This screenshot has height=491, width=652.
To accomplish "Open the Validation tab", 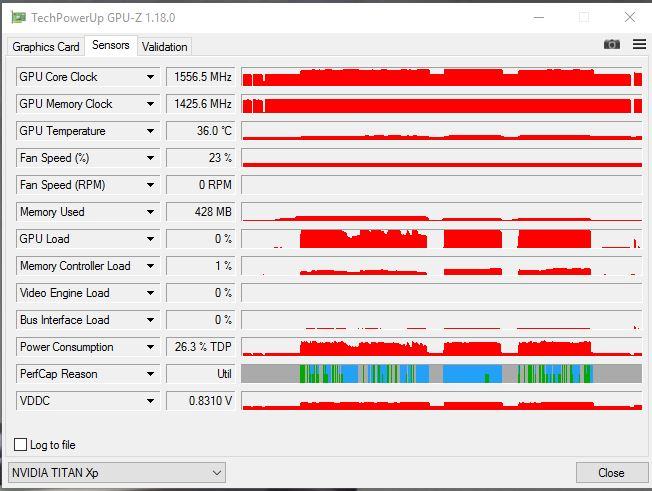I will pos(164,47).
